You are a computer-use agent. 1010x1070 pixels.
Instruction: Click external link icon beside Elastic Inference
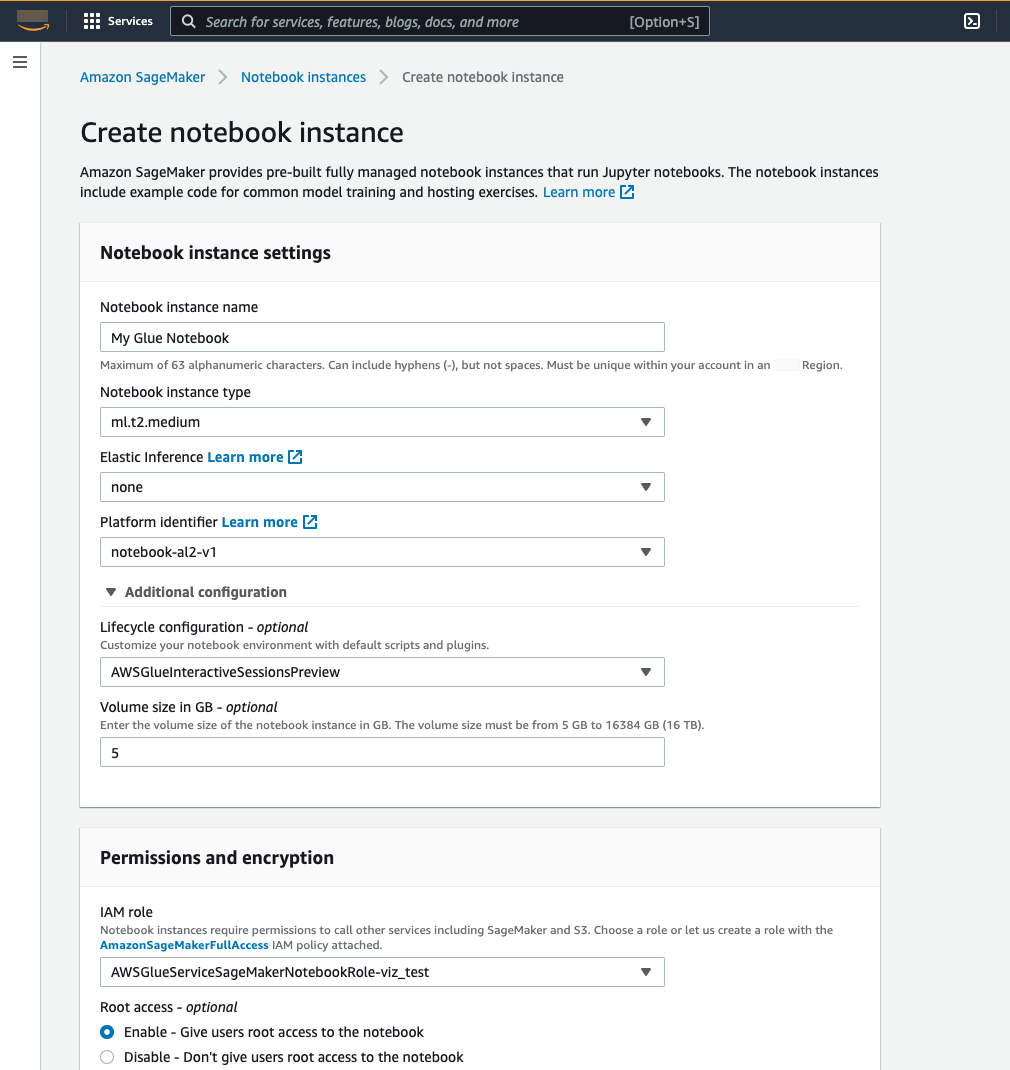tap(295, 457)
